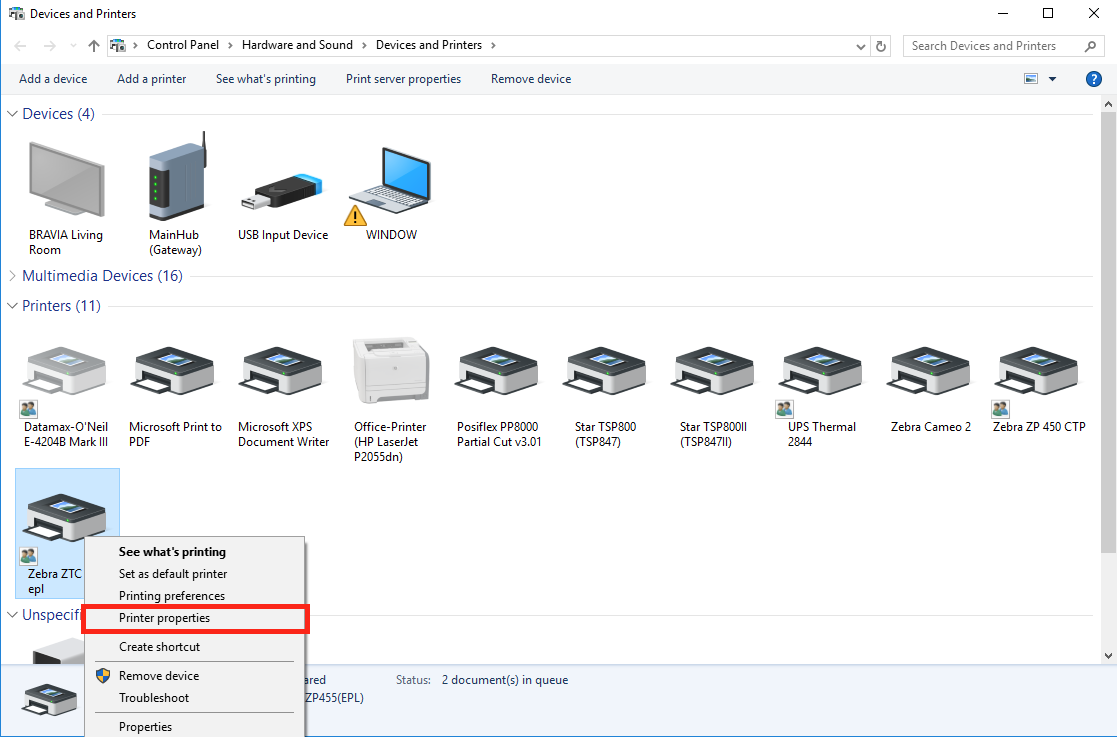Select the USB Input Device icon
This screenshot has height=737, width=1117.
coord(282,191)
